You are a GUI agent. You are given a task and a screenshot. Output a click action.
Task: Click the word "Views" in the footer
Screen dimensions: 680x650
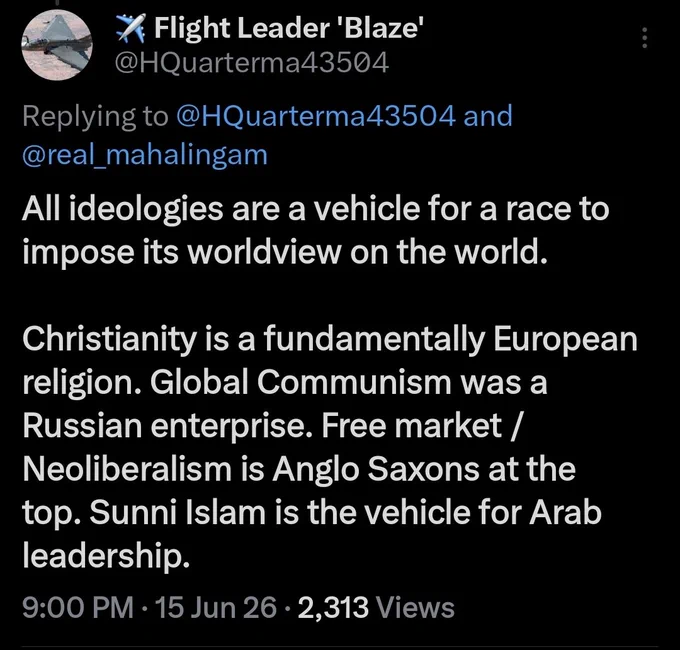coord(415,608)
